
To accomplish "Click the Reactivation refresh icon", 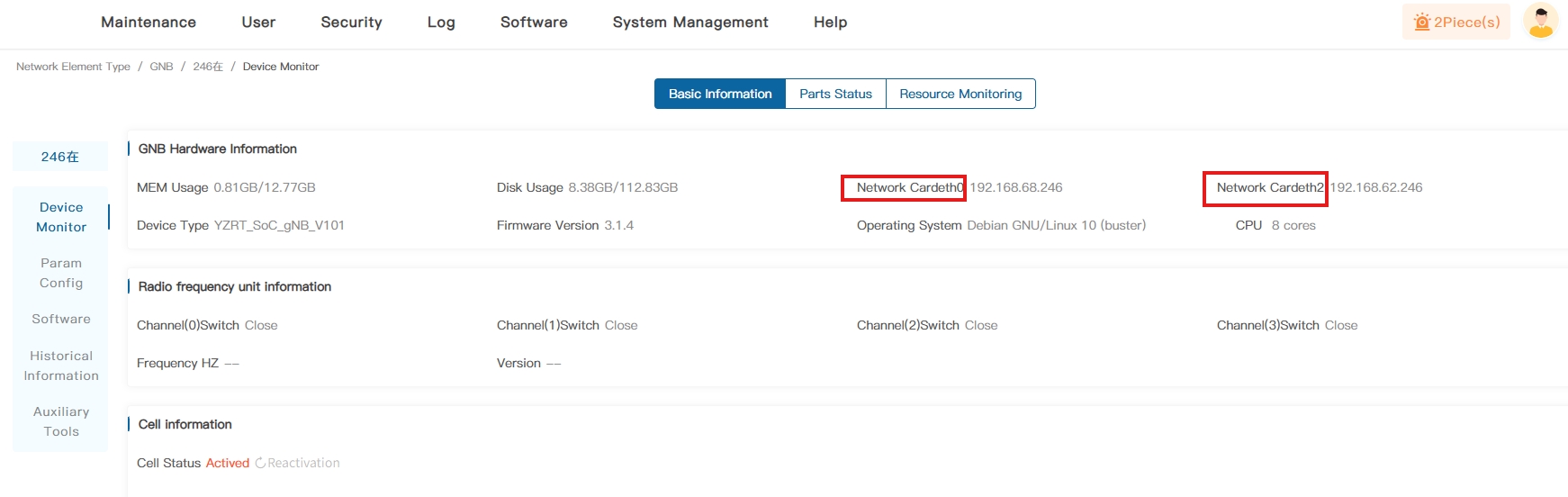I will coord(260,463).
